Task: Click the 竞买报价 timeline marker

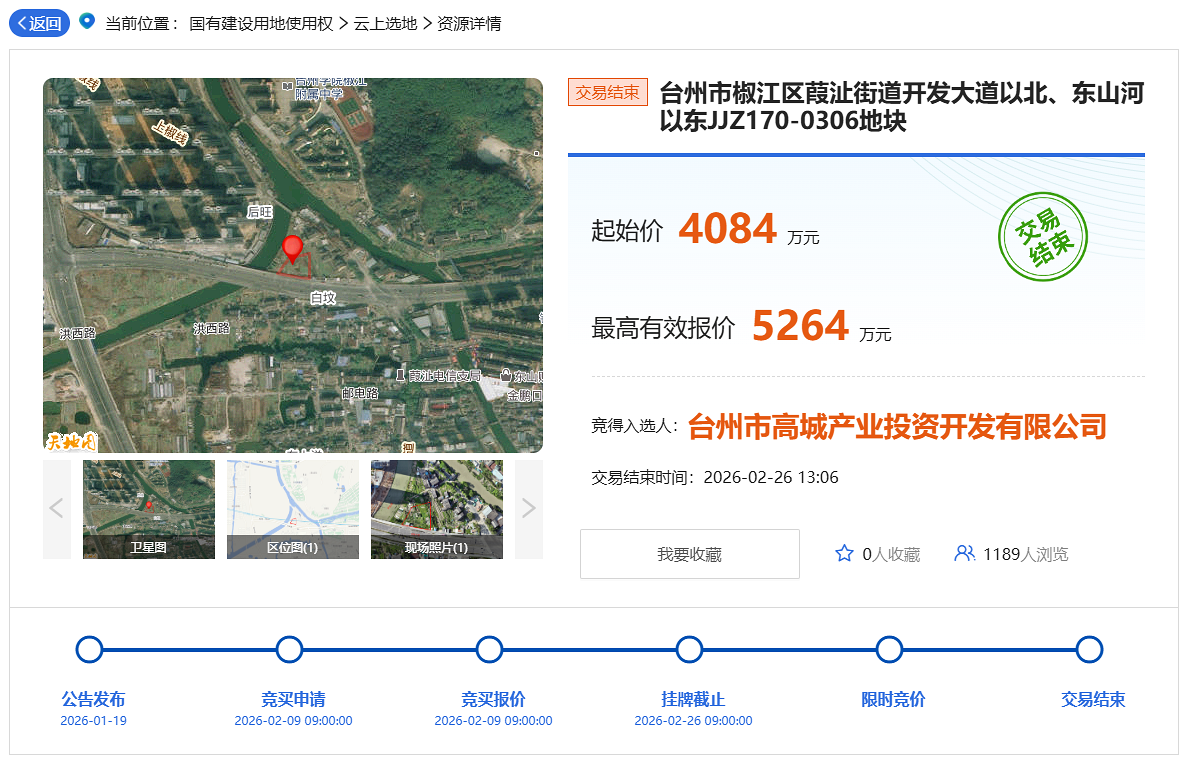Action: click(x=490, y=650)
